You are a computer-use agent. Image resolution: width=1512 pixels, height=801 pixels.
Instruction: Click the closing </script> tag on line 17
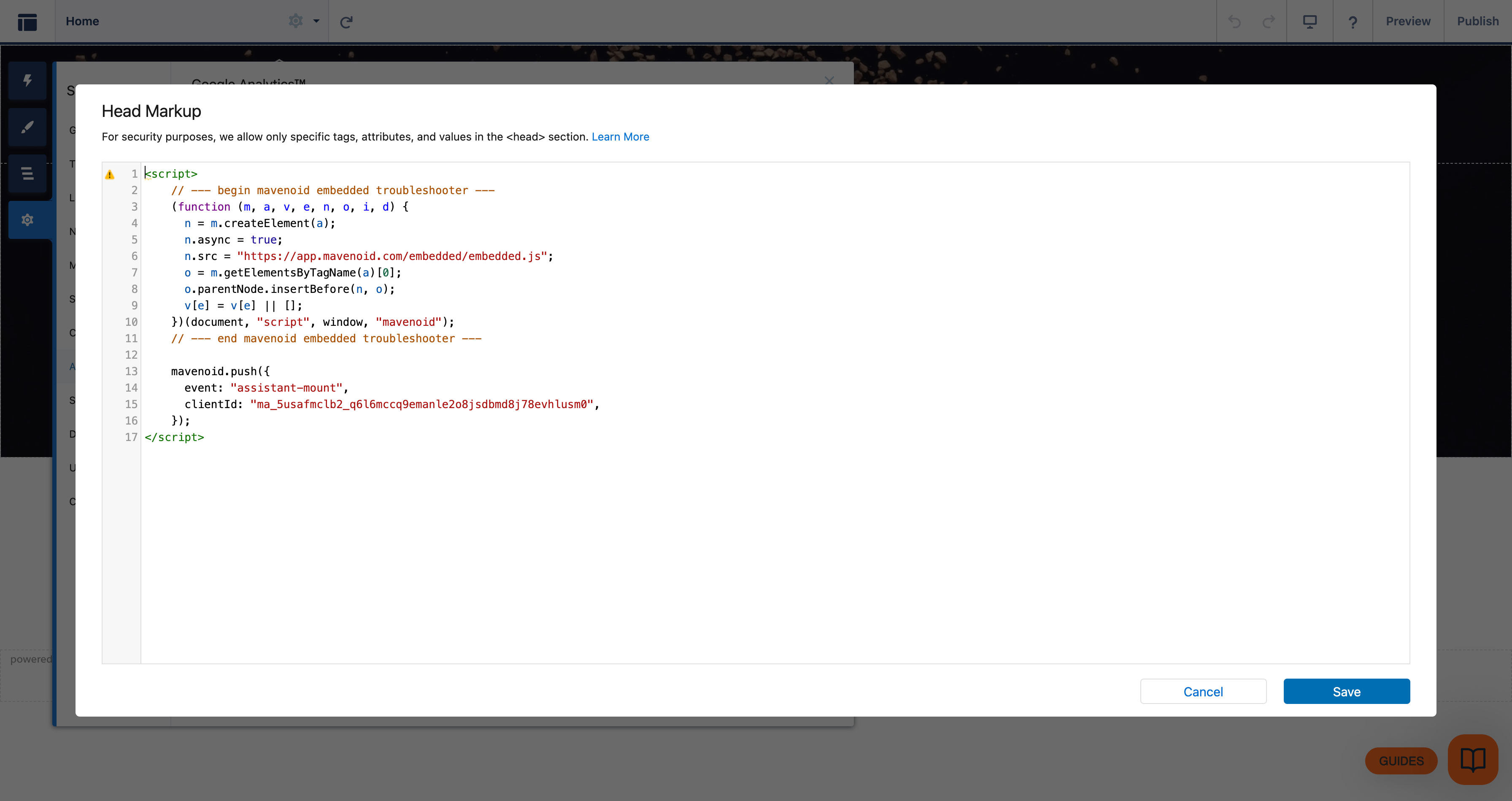[174, 437]
